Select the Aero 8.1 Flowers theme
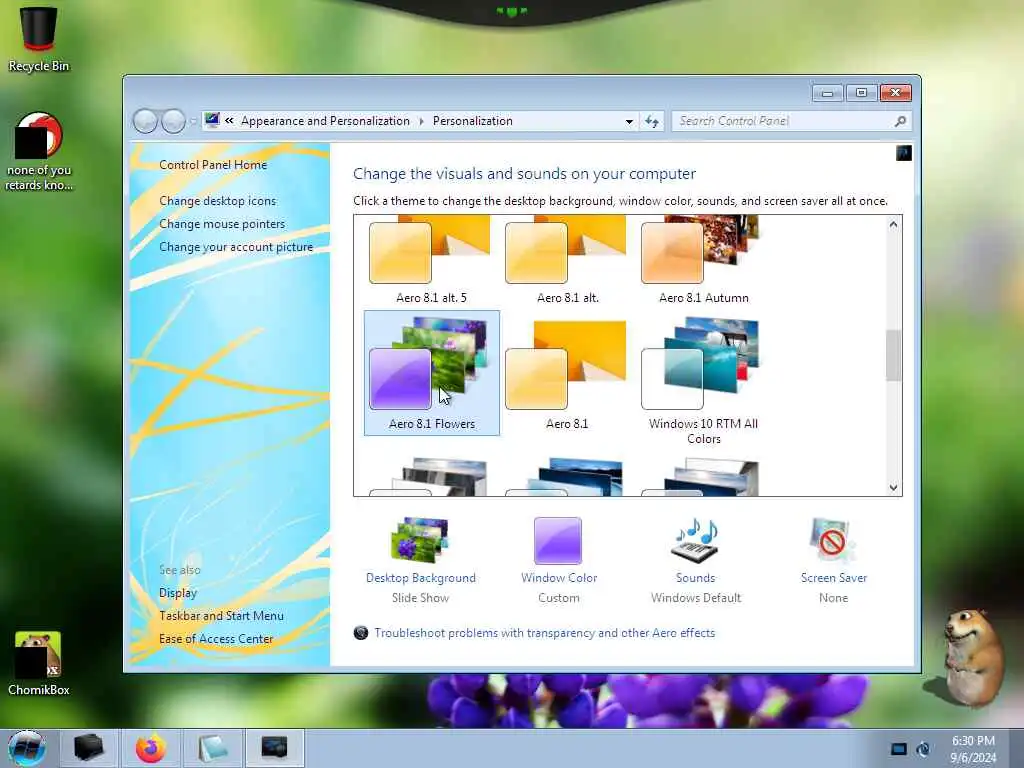This screenshot has width=1024, height=768. [x=432, y=373]
